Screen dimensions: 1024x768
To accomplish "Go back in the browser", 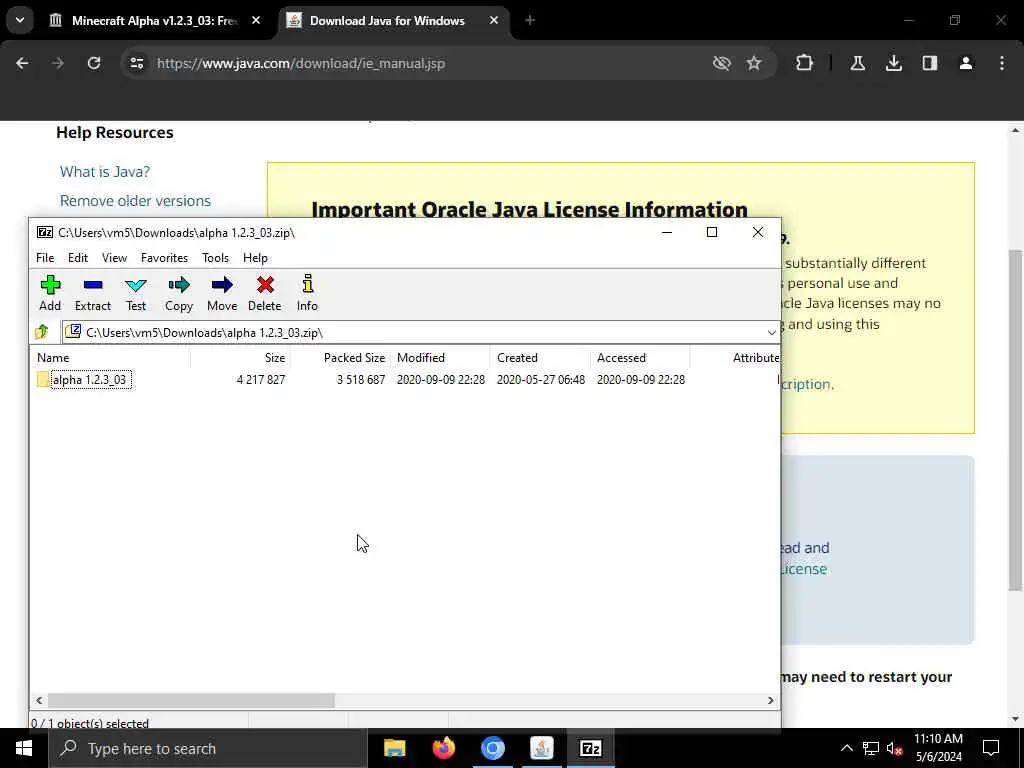I will click(x=22, y=63).
